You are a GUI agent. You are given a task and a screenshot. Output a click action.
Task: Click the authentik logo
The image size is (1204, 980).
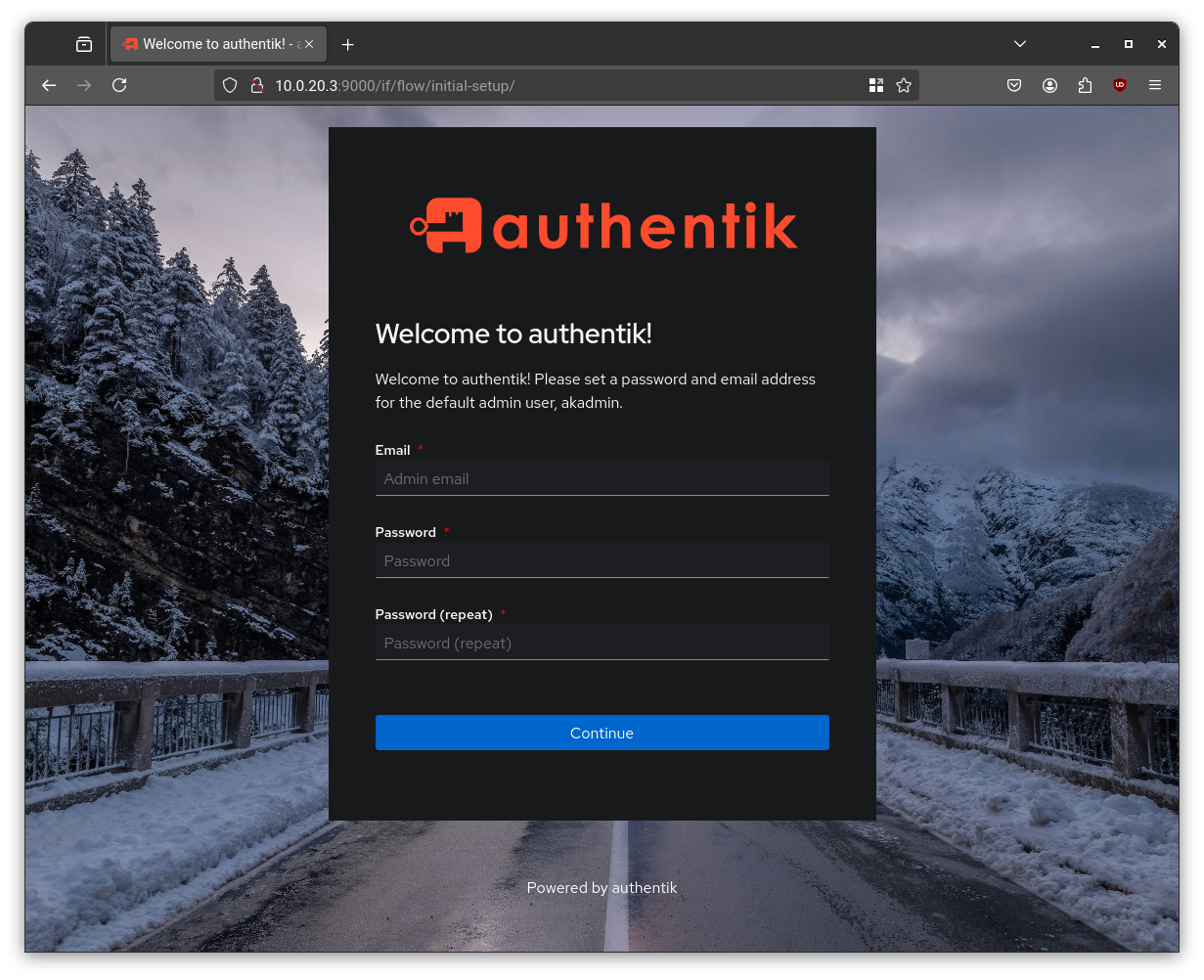(x=603, y=226)
